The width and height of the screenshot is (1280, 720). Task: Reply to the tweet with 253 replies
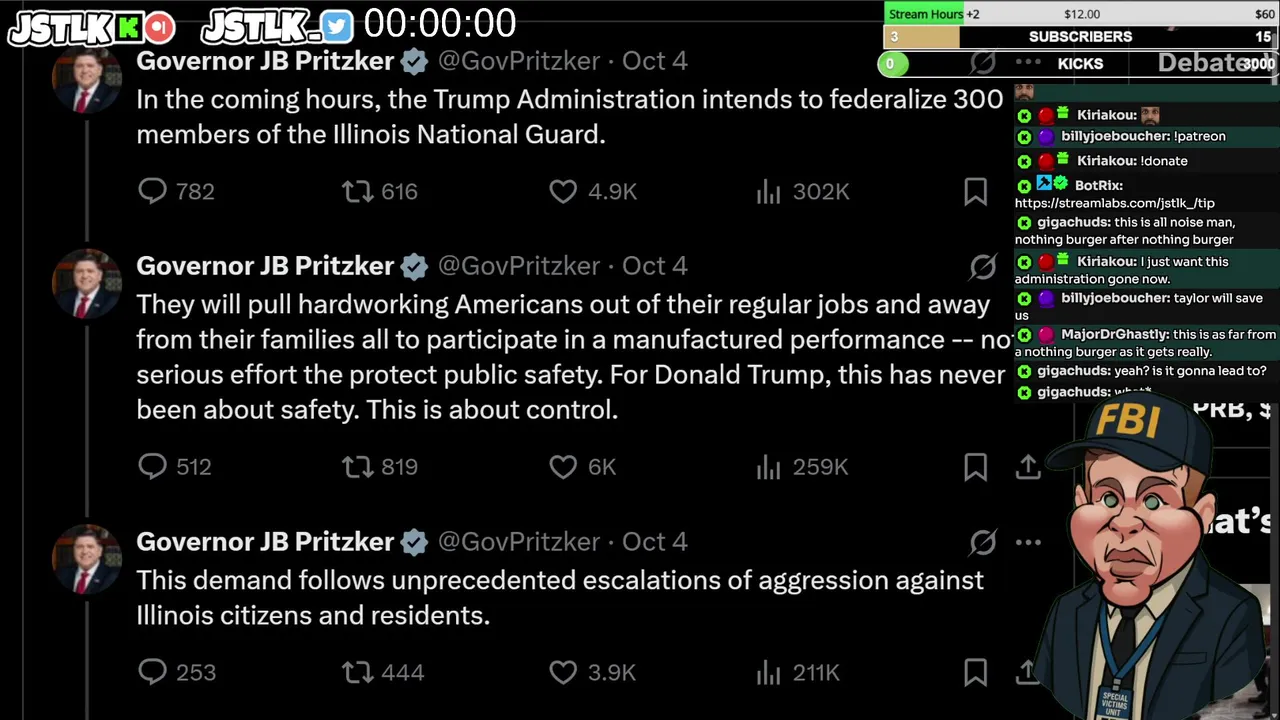pyautogui.click(x=153, y=672)
